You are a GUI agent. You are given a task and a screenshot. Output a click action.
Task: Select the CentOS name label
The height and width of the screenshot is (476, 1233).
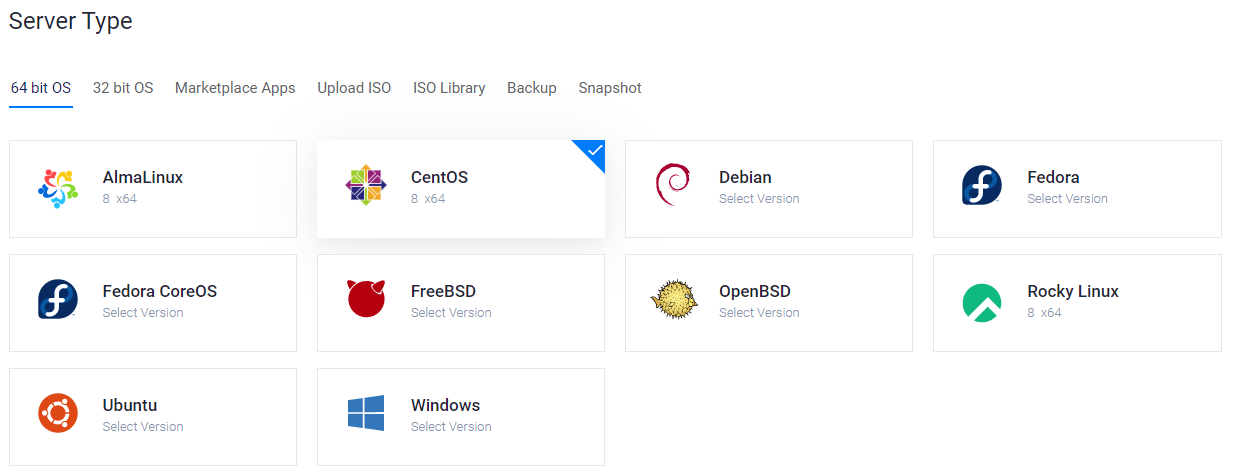click(x=439, y=178)
